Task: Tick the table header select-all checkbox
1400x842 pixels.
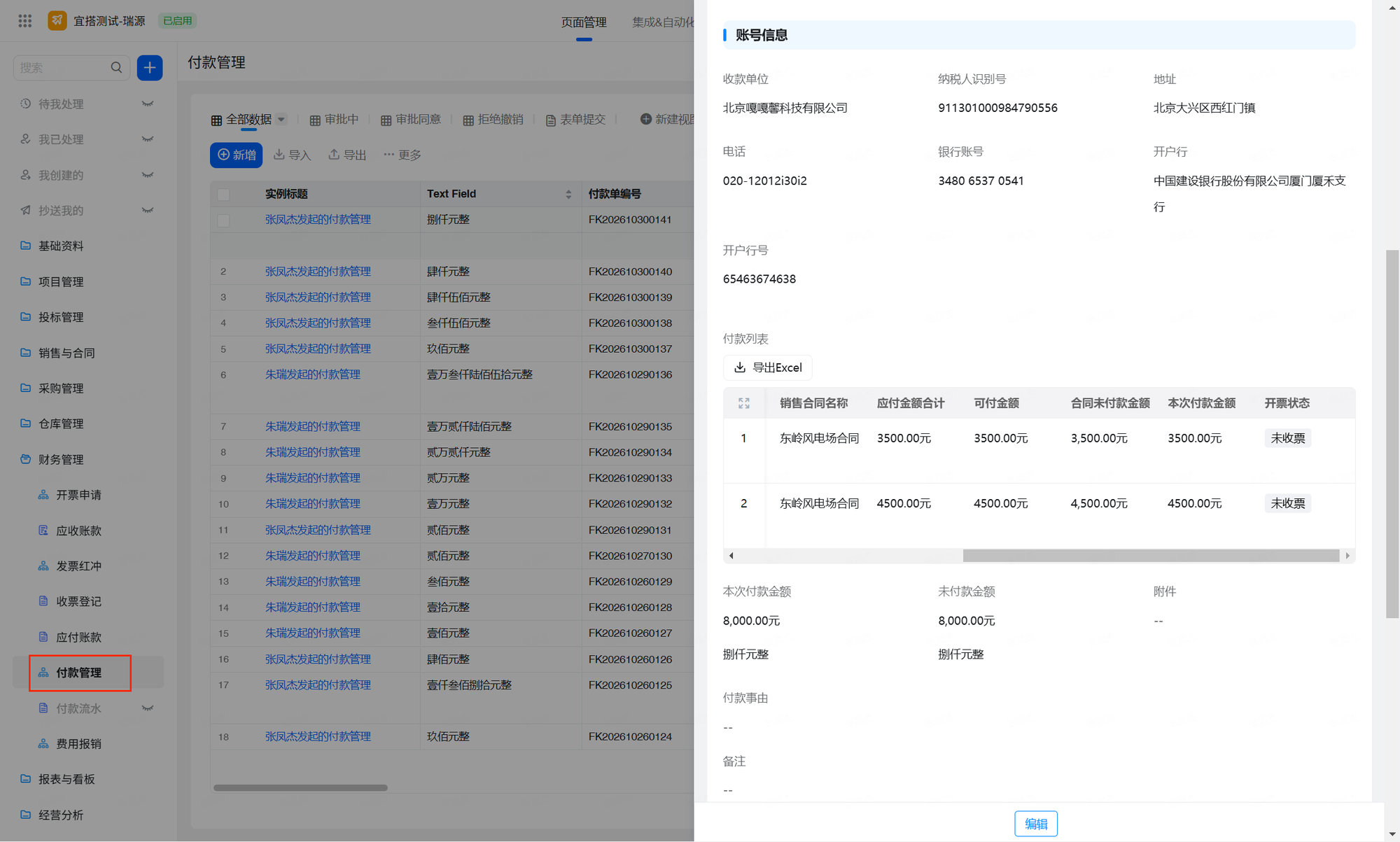Action: coord(224,194)
